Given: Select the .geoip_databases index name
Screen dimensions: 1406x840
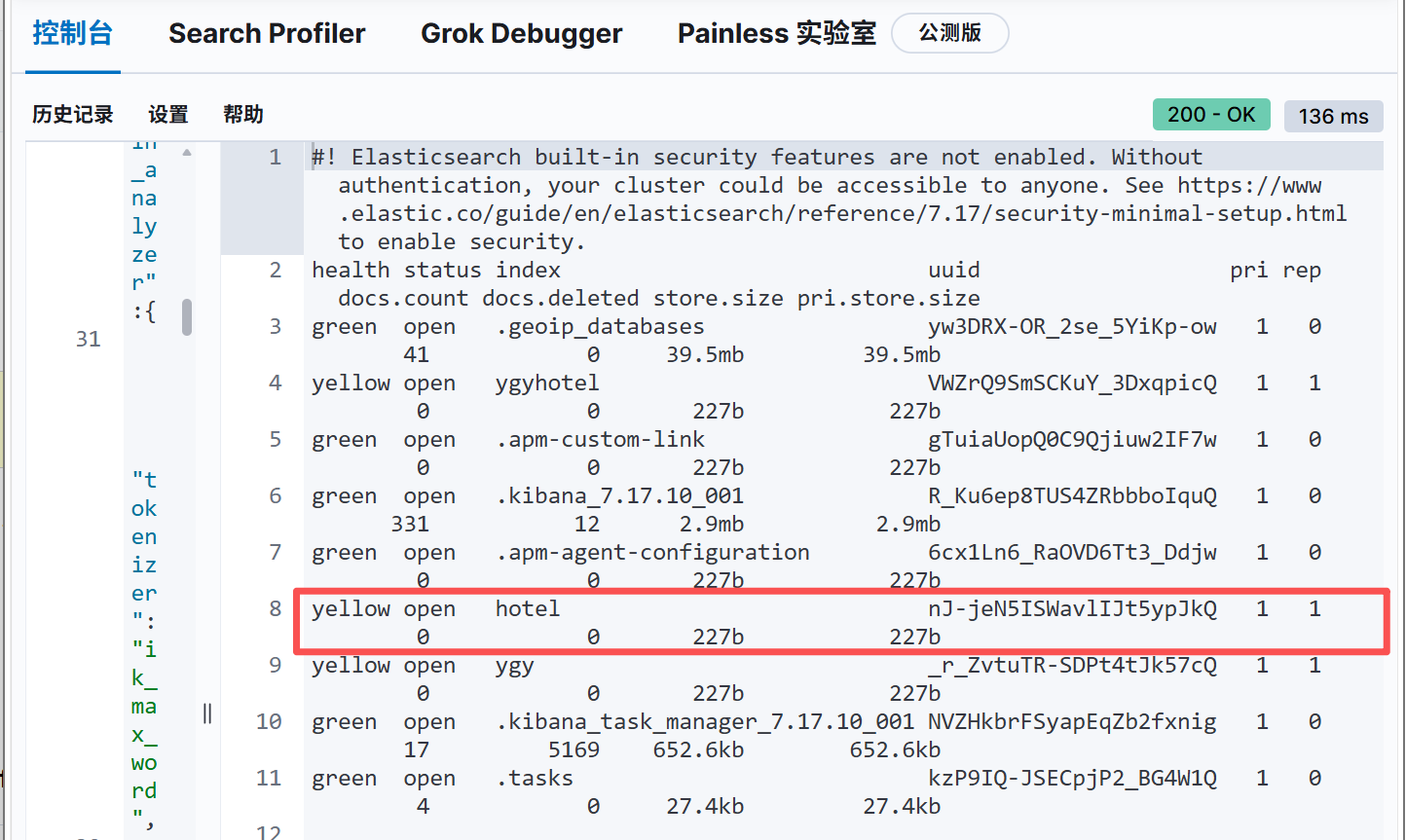Looking at the screenshot, I should 600,326.
